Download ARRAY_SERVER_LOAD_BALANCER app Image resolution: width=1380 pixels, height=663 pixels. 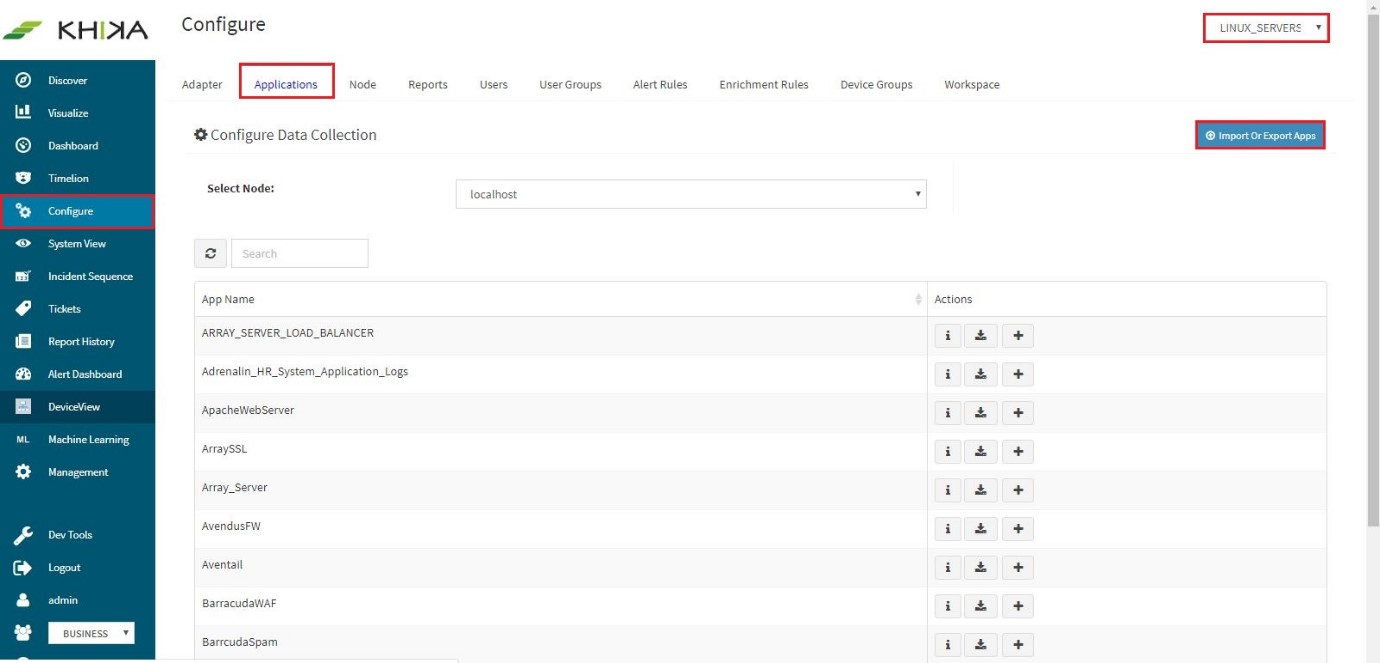pyautogui.click(x=981, y=336)
